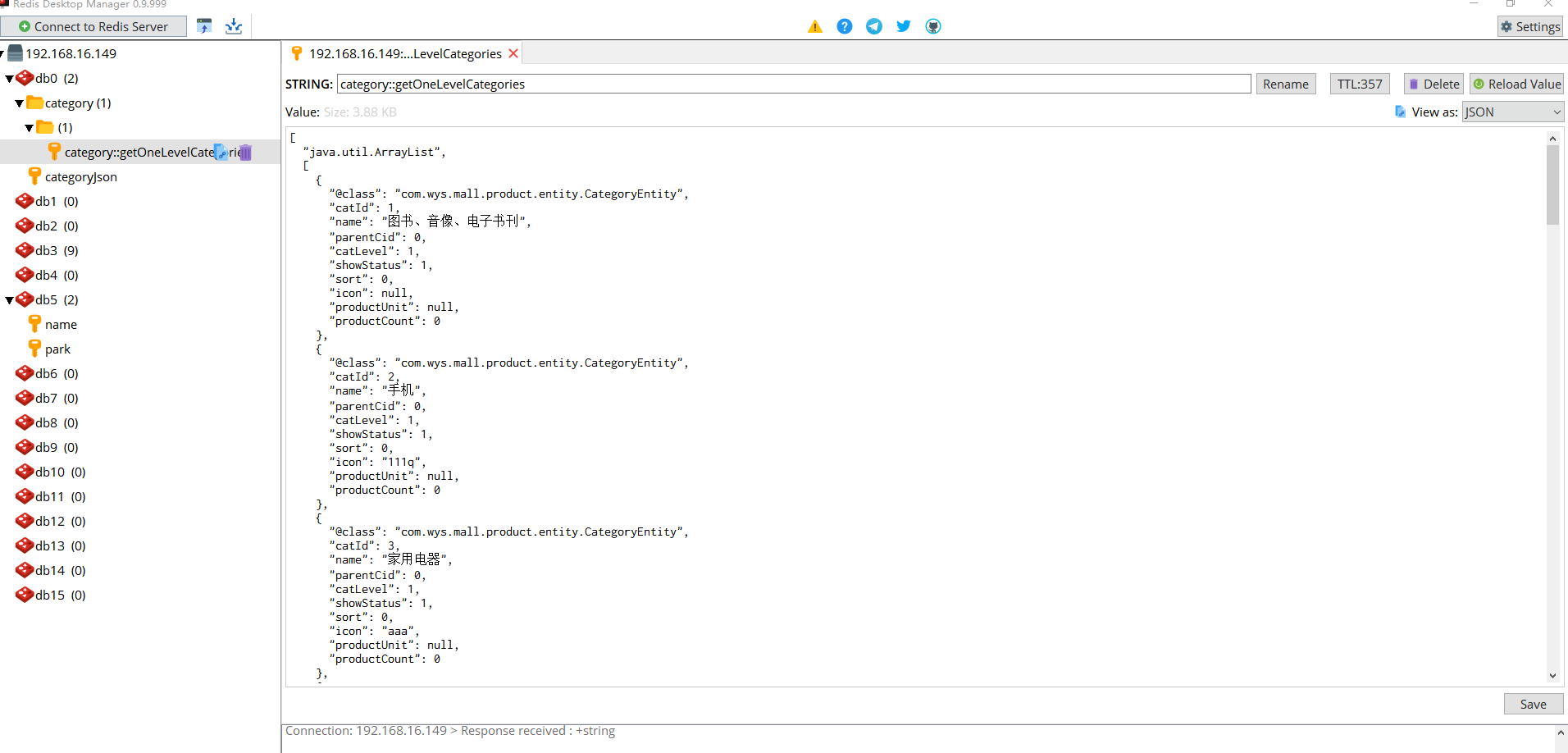Collapse the category folder
Viewport: 1568px width, 753px height.
click(18, 103)
